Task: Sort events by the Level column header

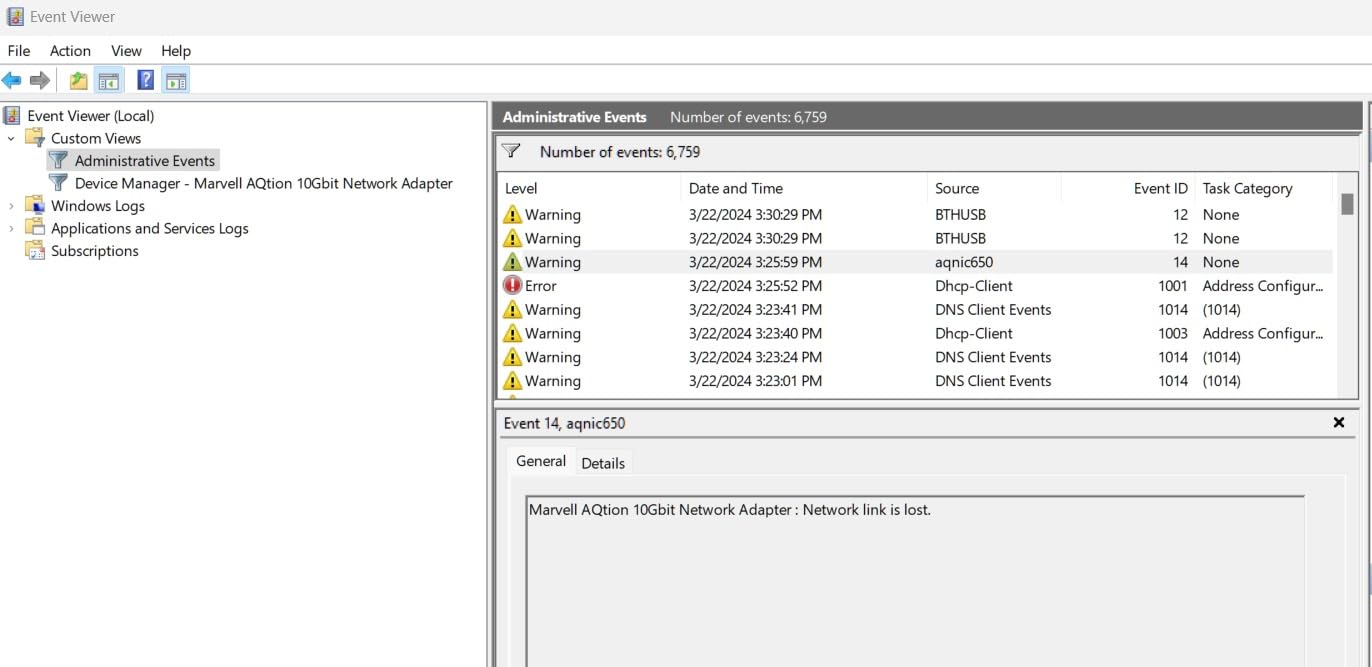Action: pyautogui.click(x=589, y=188)
